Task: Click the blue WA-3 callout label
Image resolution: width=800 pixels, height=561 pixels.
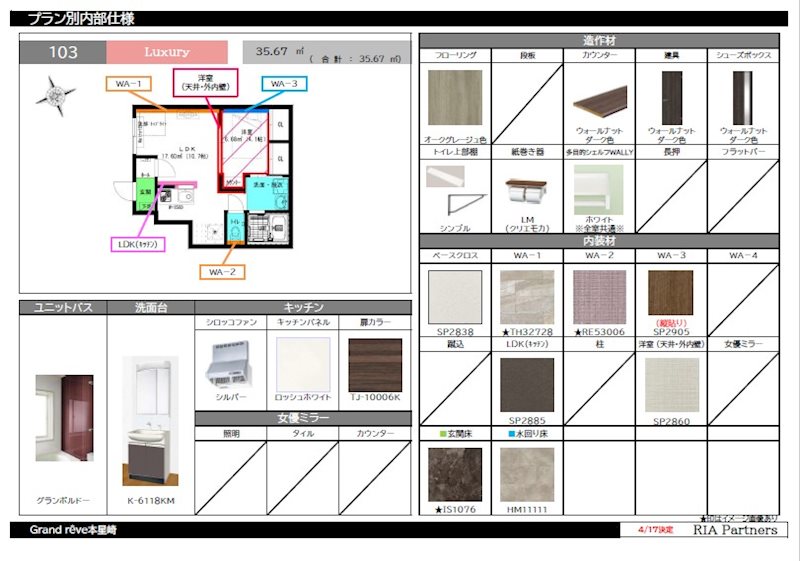Action: click(284, 84)
